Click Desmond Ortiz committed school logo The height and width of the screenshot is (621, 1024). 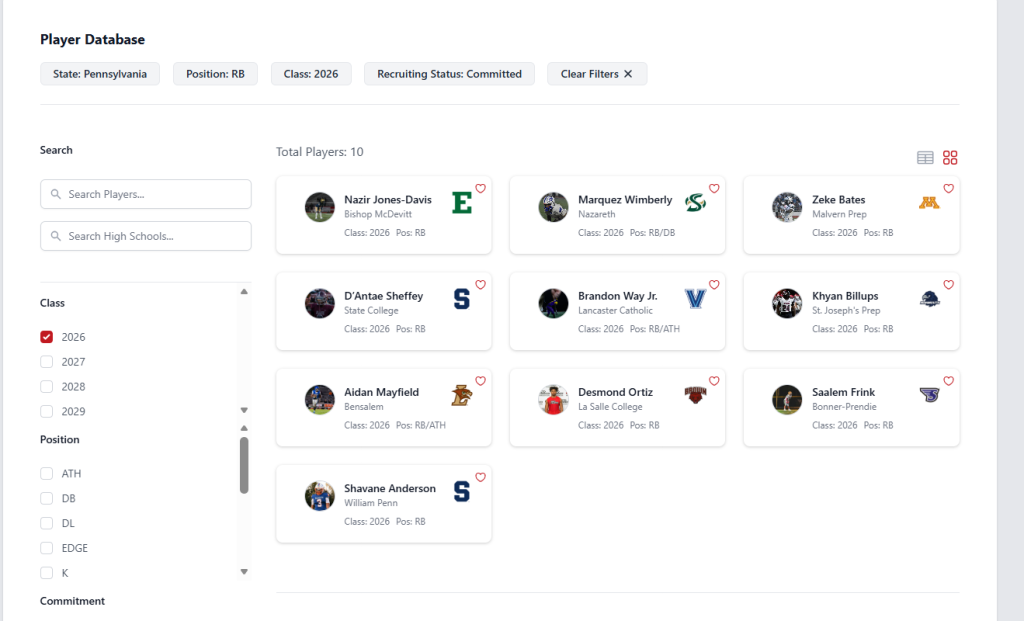[695, 395]
